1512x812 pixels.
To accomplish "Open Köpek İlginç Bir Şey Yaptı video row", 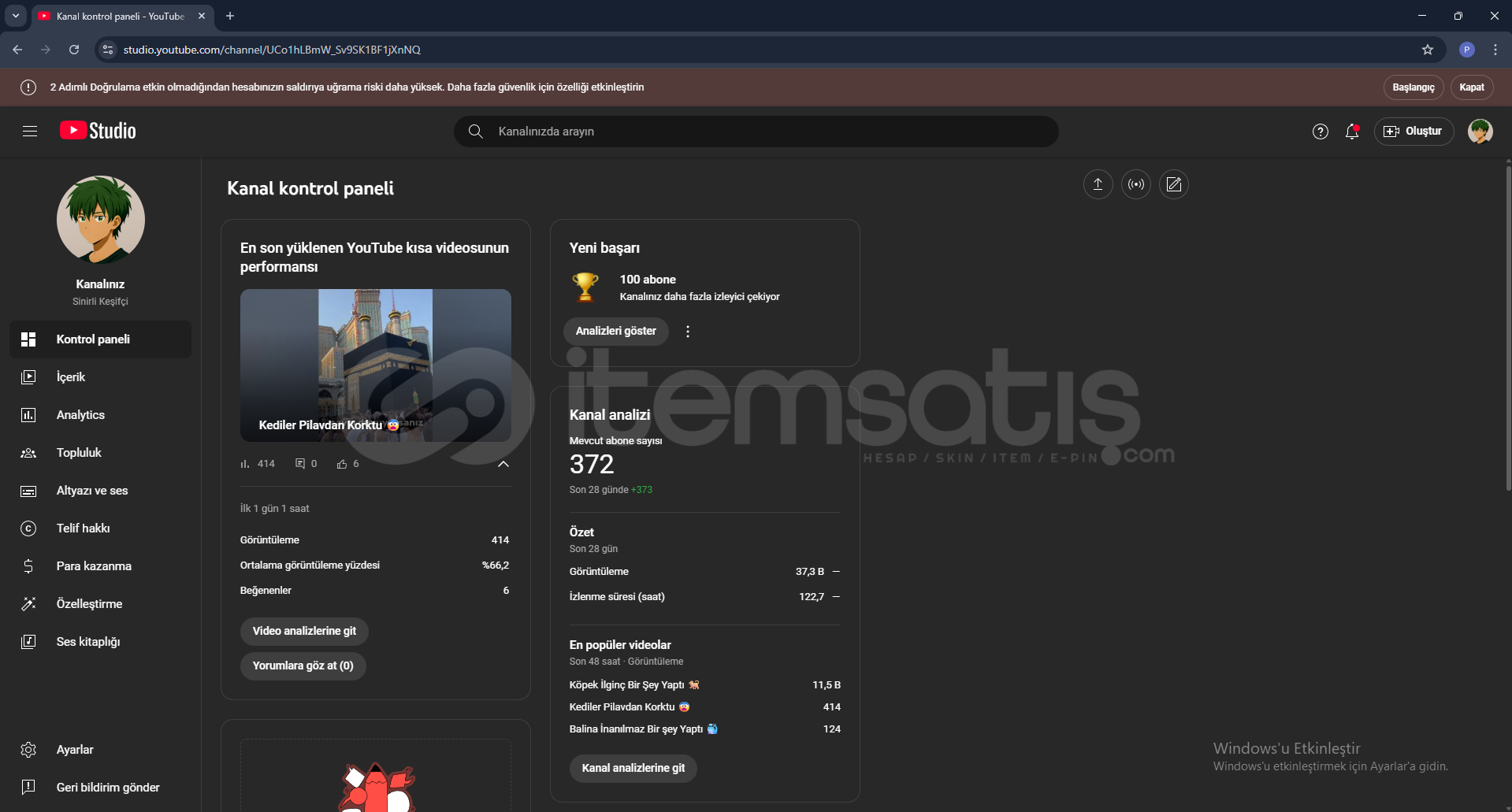I will pyautogui.click(x=705, y=685).
